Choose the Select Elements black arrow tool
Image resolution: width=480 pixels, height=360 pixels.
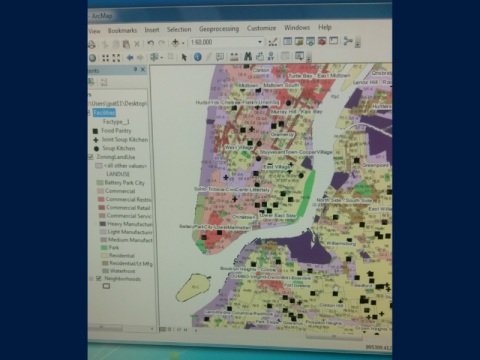(x=184, y=57)
